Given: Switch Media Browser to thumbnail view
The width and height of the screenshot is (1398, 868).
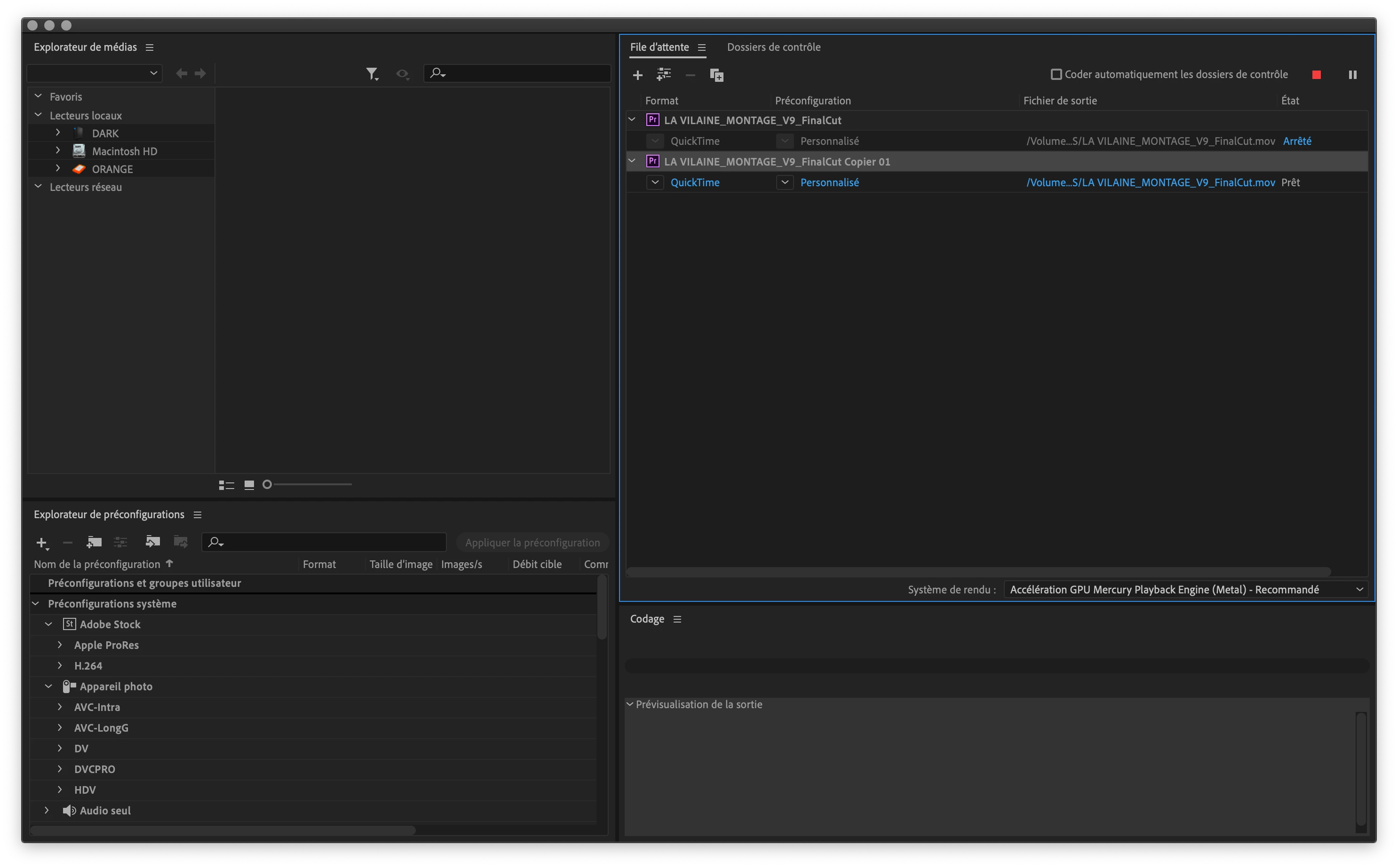Looking at the screenshot, I should tap(249, 485).
